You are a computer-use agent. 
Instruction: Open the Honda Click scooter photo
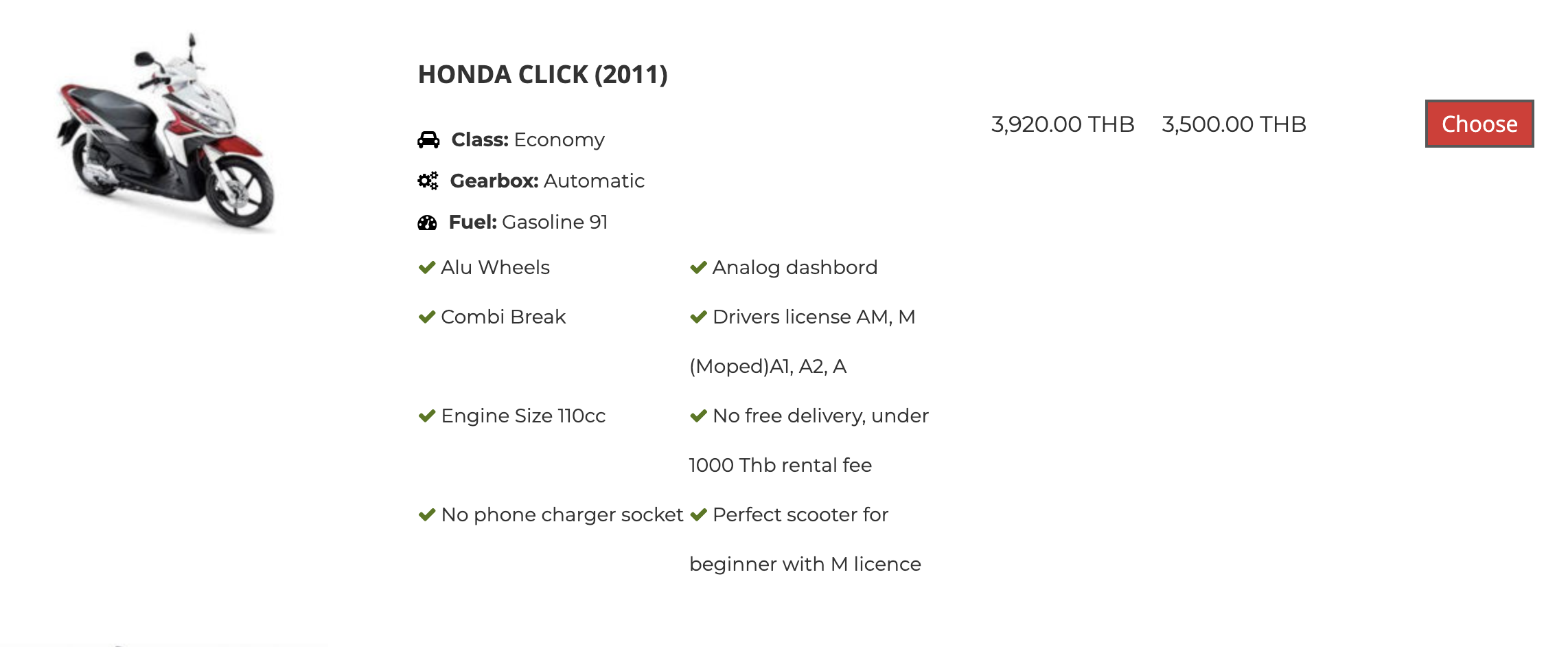167,132
